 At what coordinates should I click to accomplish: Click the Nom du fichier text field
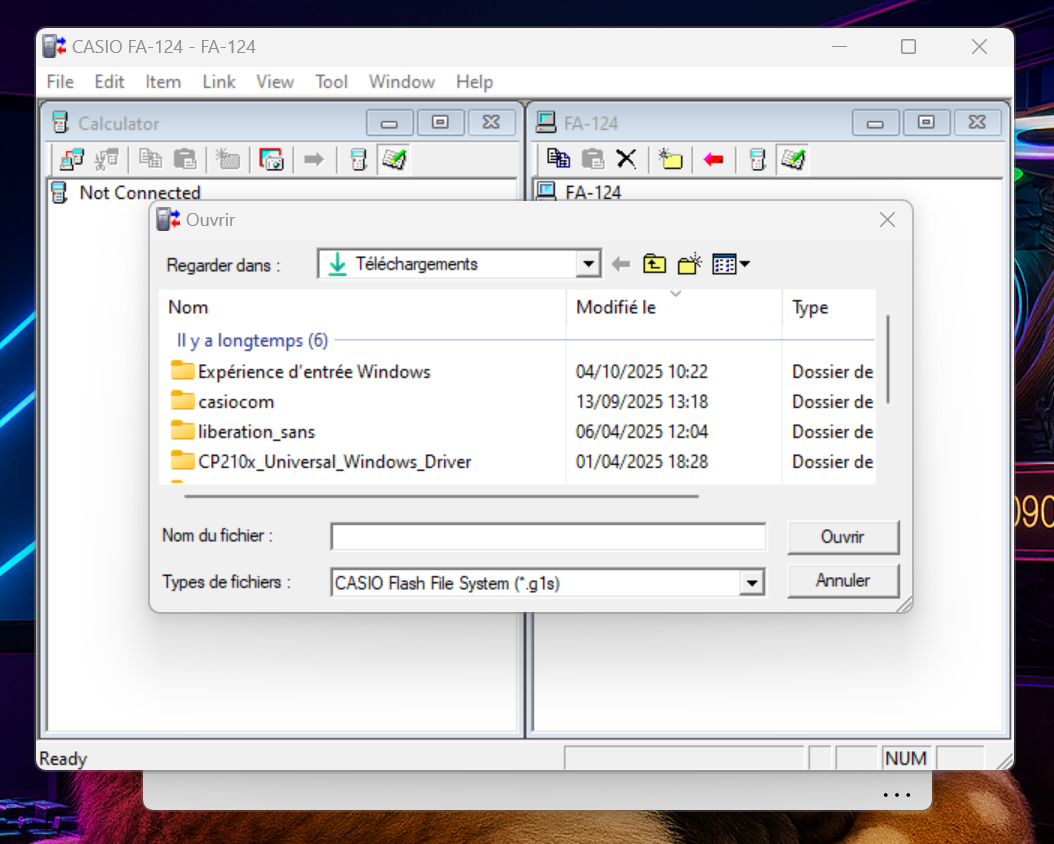click(x=548, y=537)
